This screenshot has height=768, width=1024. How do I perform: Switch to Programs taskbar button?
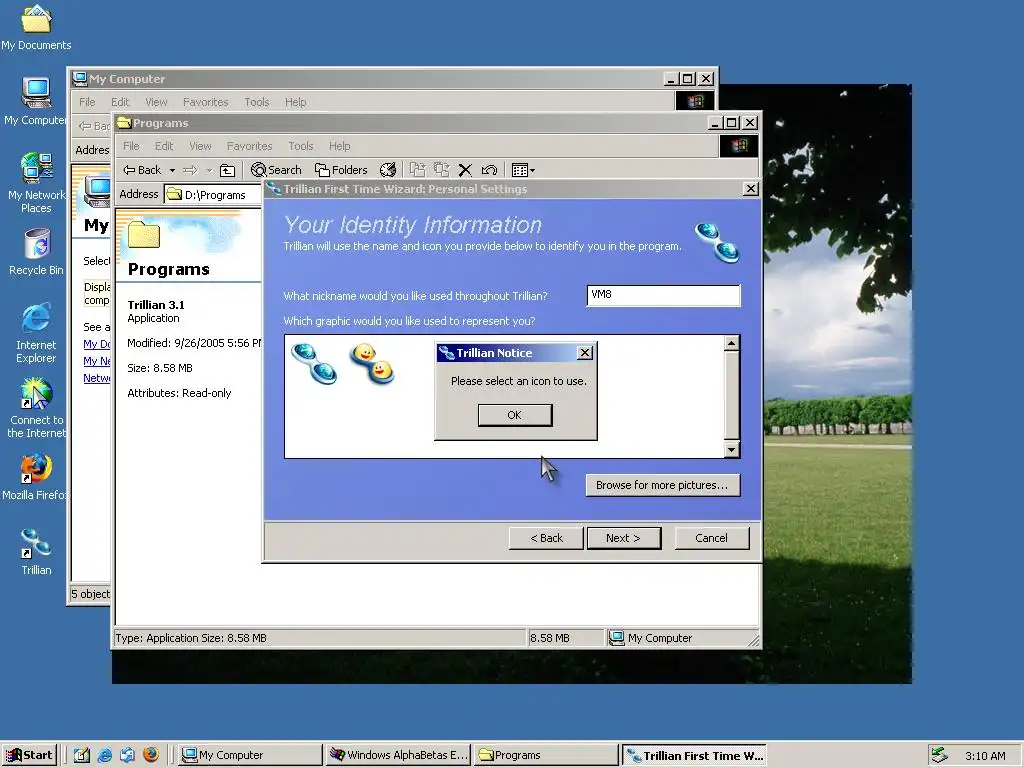[546, 755]
